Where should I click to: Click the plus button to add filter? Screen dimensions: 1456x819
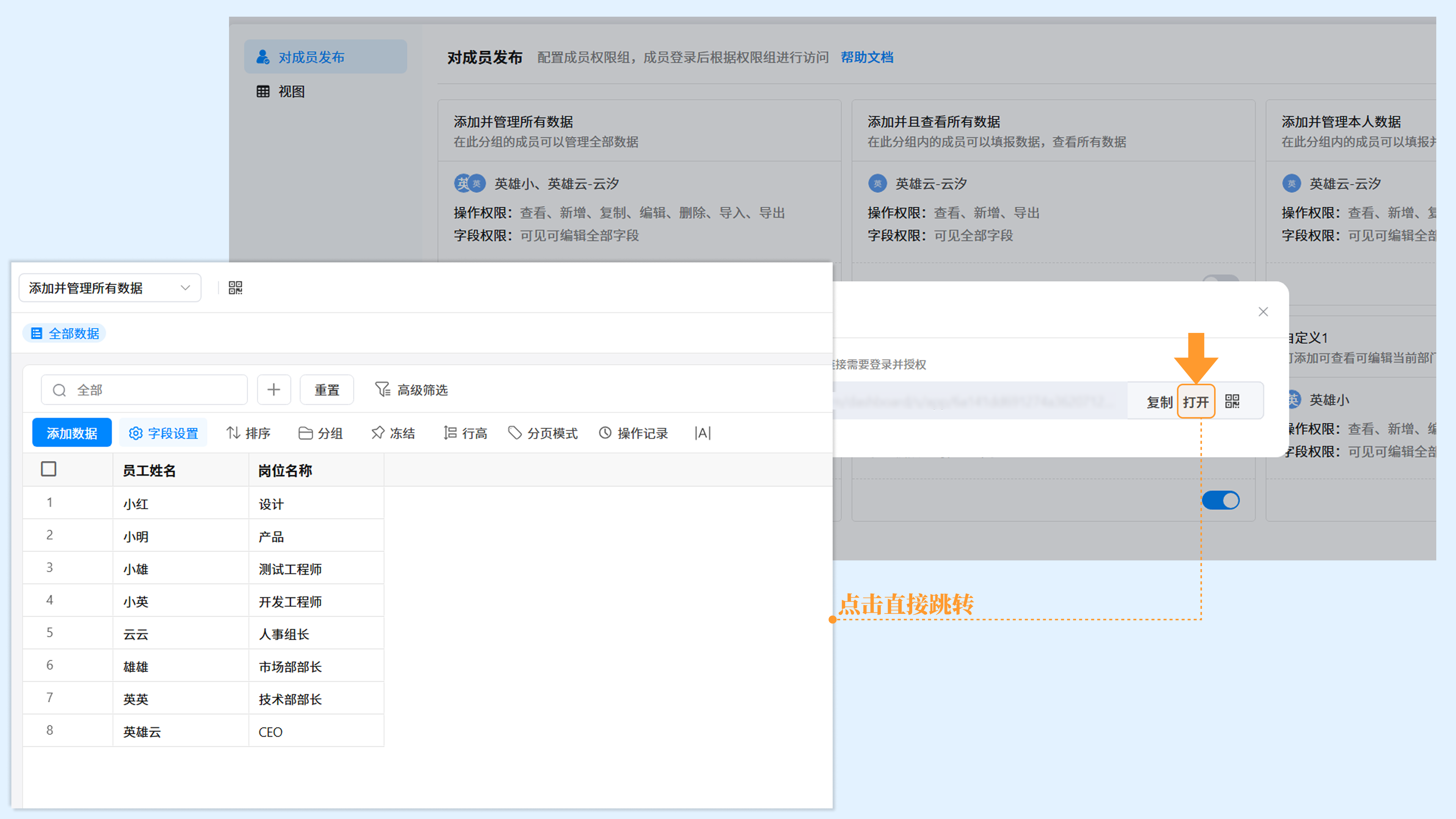(x=273, y=389)
